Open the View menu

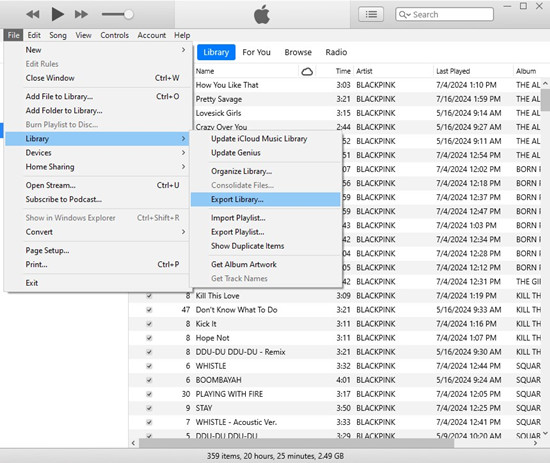[x=83, y=35]
